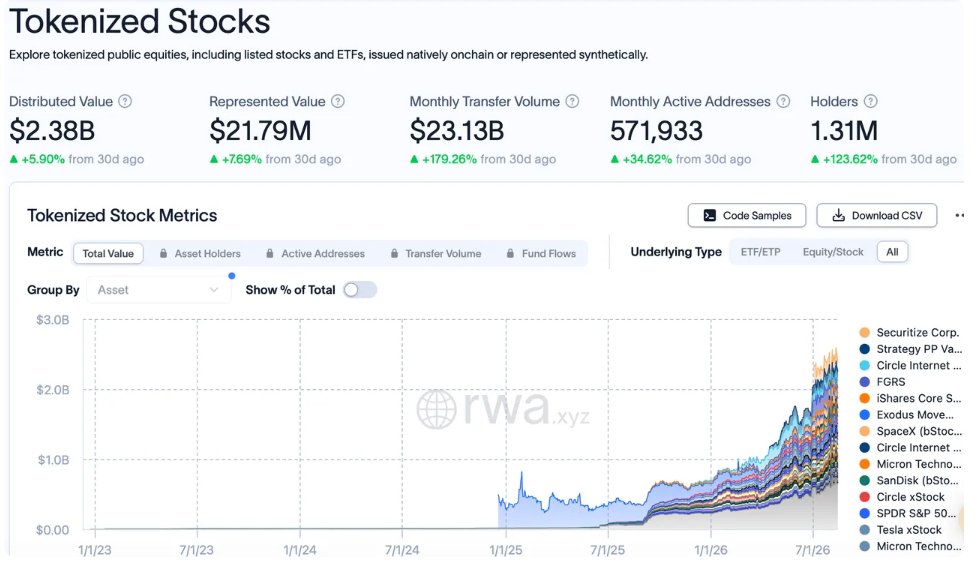
Task: Click the Tokenized Stocks page title
Action: coord(140,21)
